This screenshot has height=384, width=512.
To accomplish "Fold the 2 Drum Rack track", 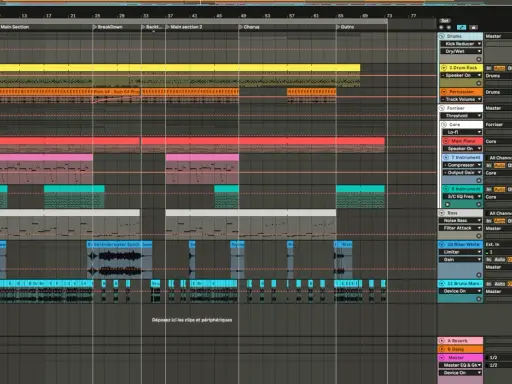I will point(444,68).
